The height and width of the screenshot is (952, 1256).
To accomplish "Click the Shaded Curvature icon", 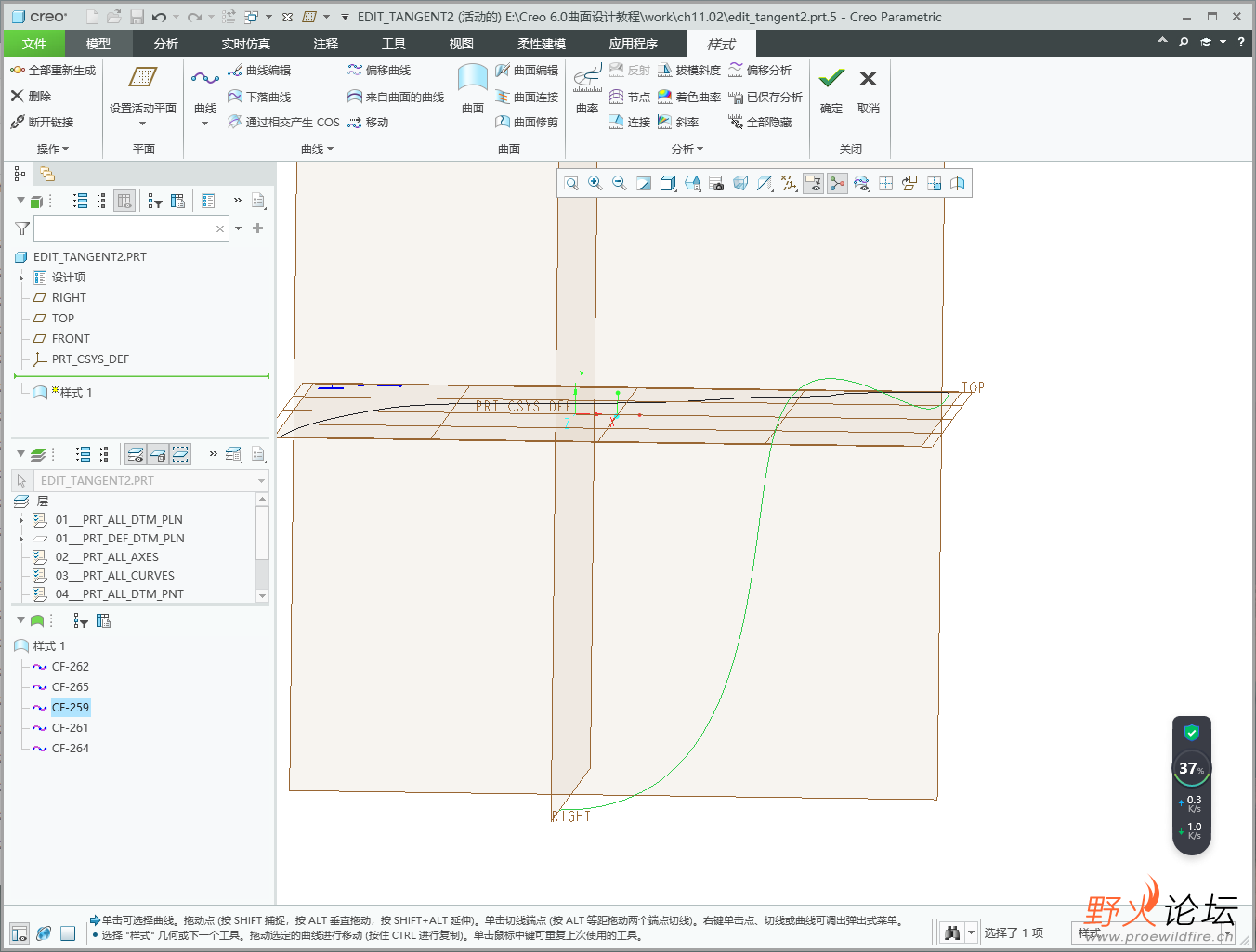I will 664,97.
